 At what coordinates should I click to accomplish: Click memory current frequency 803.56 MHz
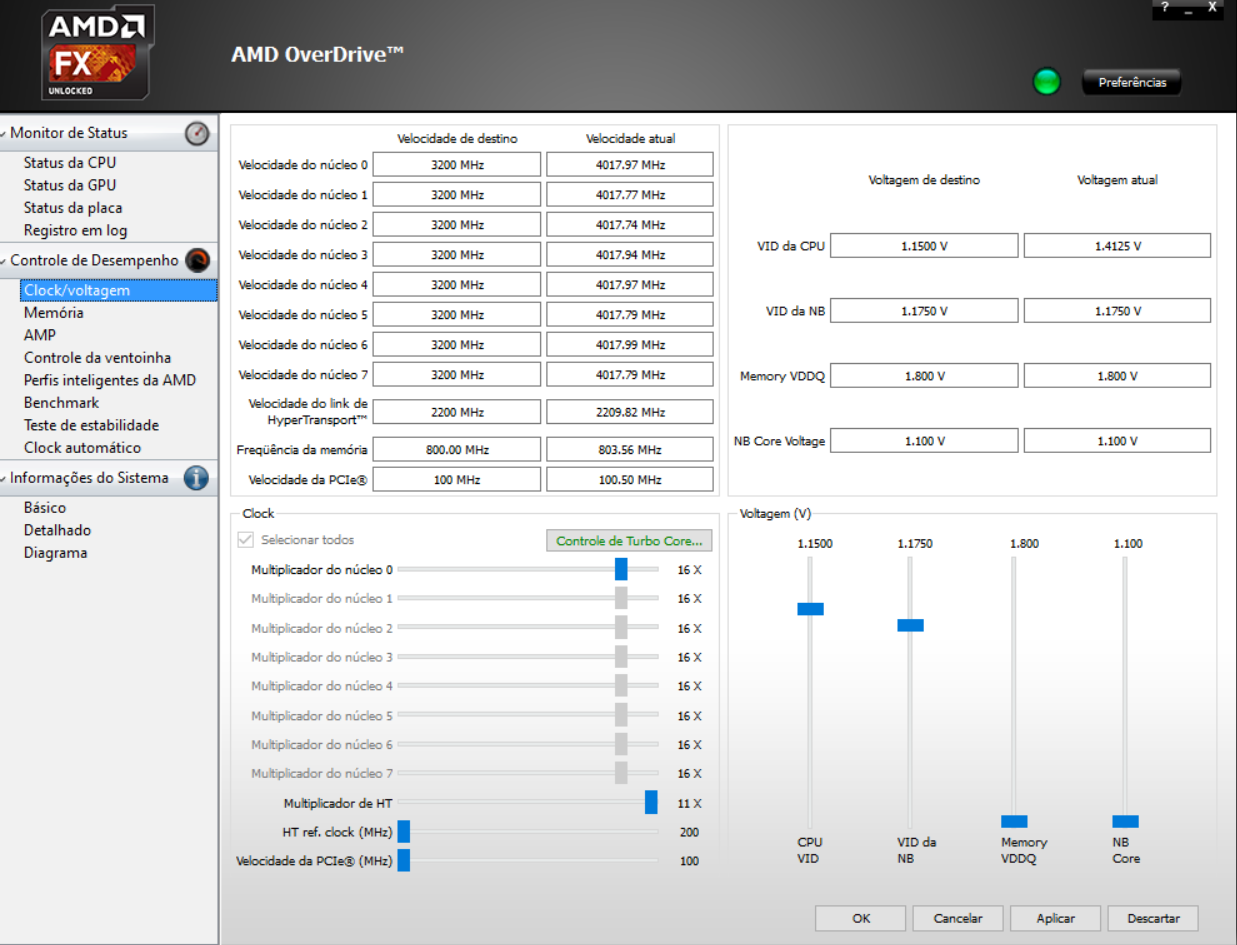[630, 450]
